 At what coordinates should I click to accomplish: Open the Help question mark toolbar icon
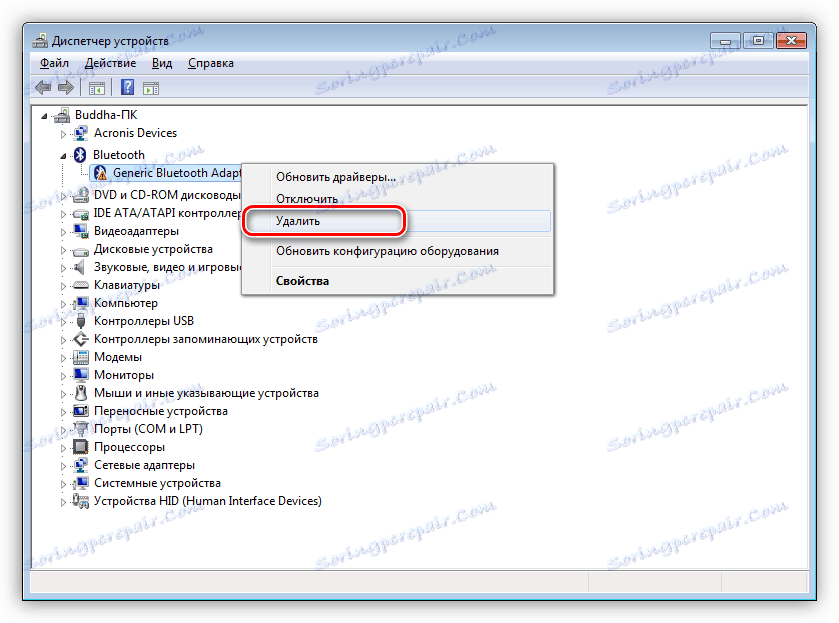127,87
